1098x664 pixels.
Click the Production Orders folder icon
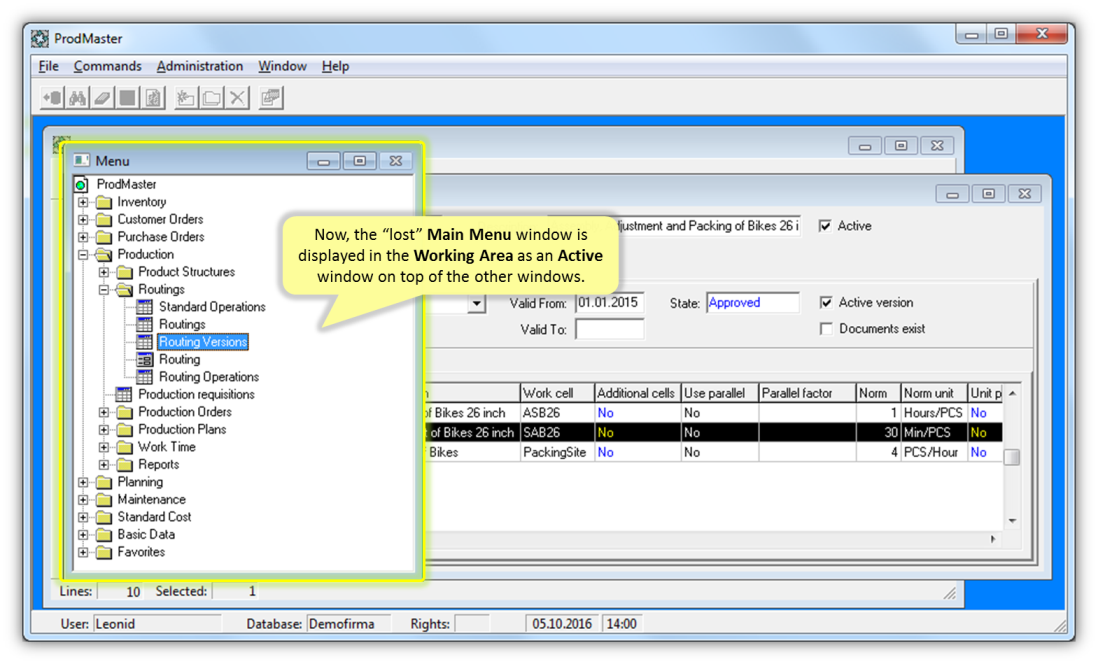tap(125, 412)
